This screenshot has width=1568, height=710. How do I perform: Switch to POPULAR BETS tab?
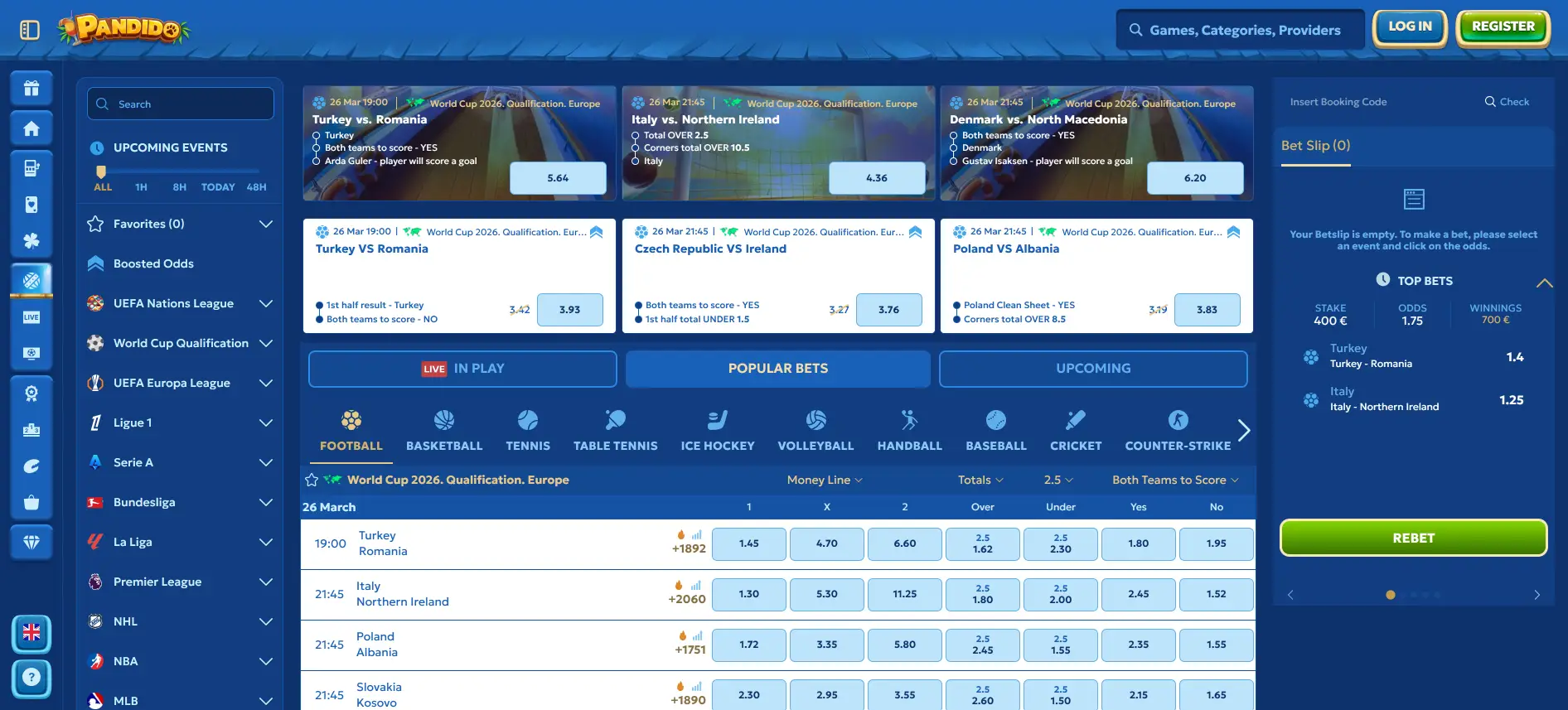778,369
